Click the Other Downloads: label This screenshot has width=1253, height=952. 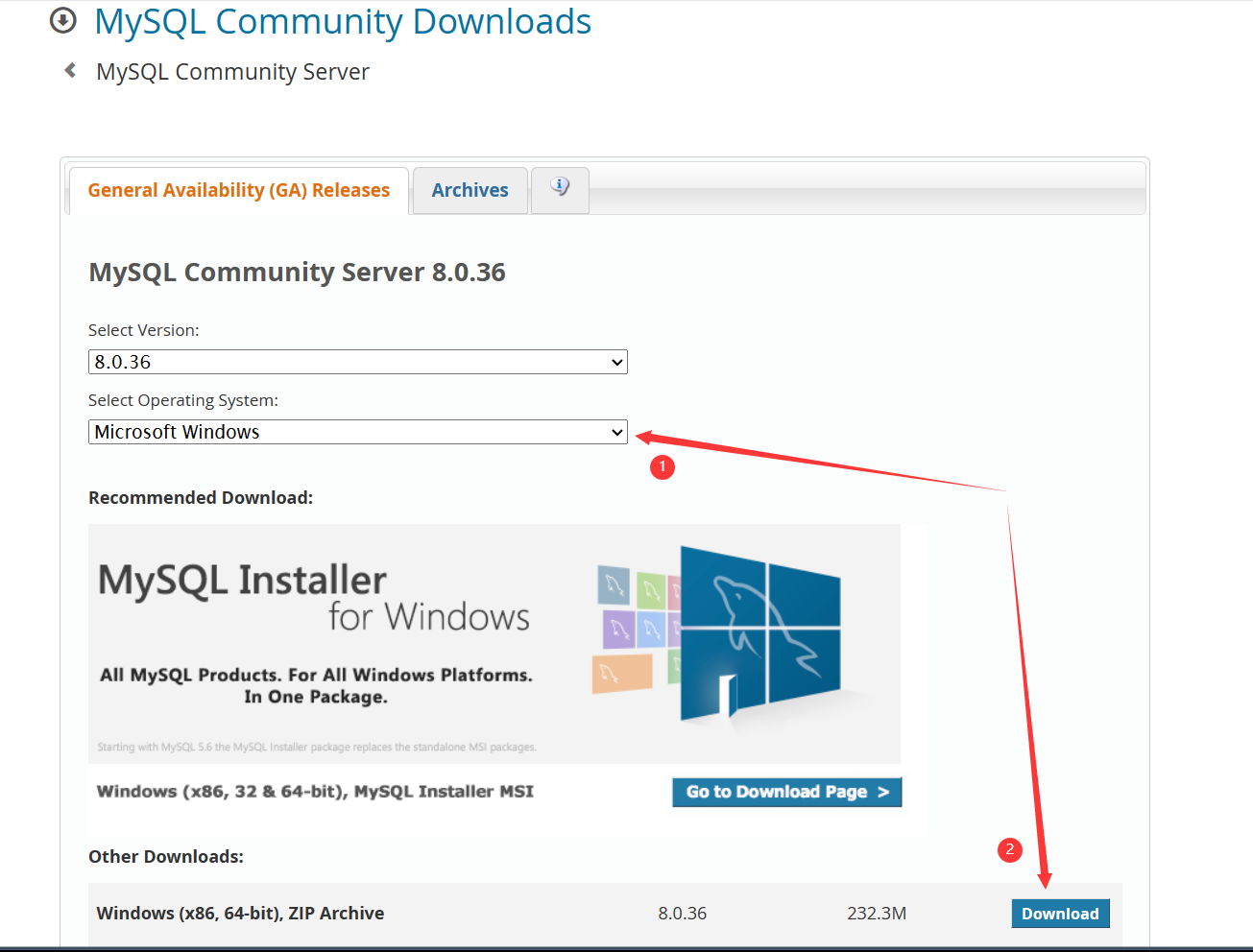[x=166, y=857]
